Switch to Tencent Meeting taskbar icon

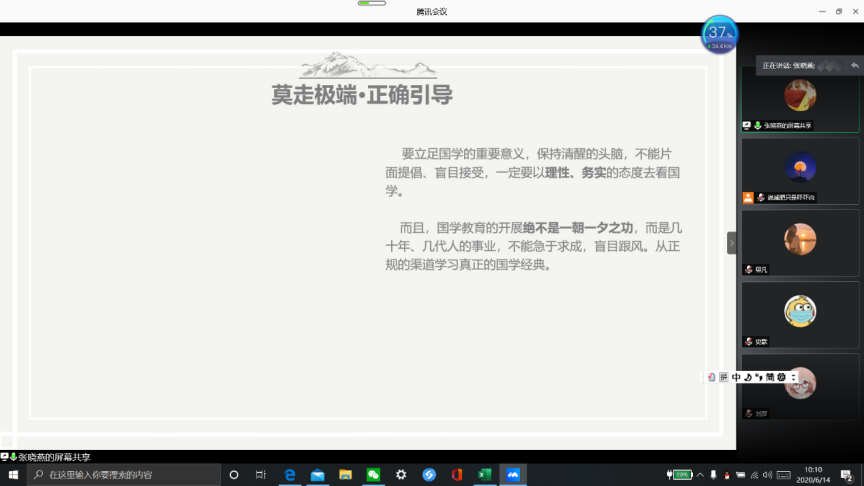[513, 475]
